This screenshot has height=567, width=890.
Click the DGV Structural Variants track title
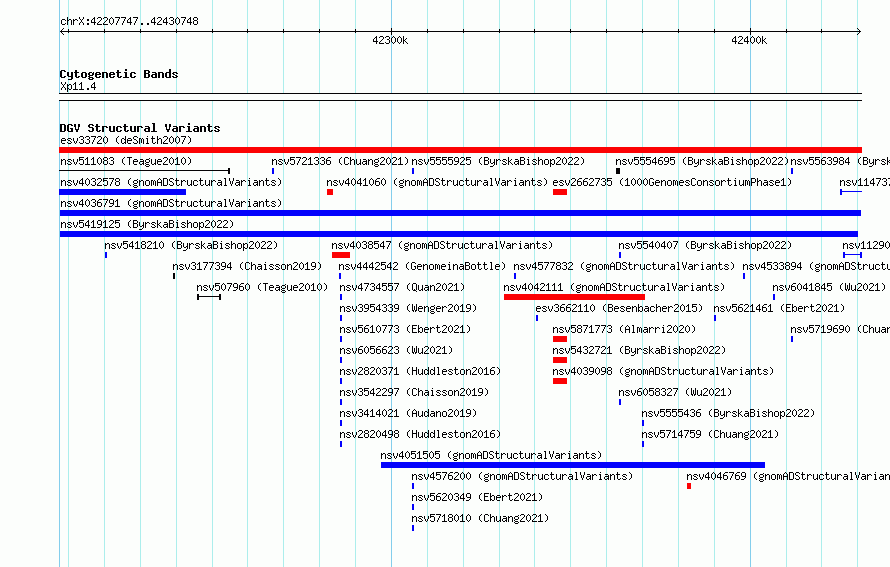(x=140, y=128)
